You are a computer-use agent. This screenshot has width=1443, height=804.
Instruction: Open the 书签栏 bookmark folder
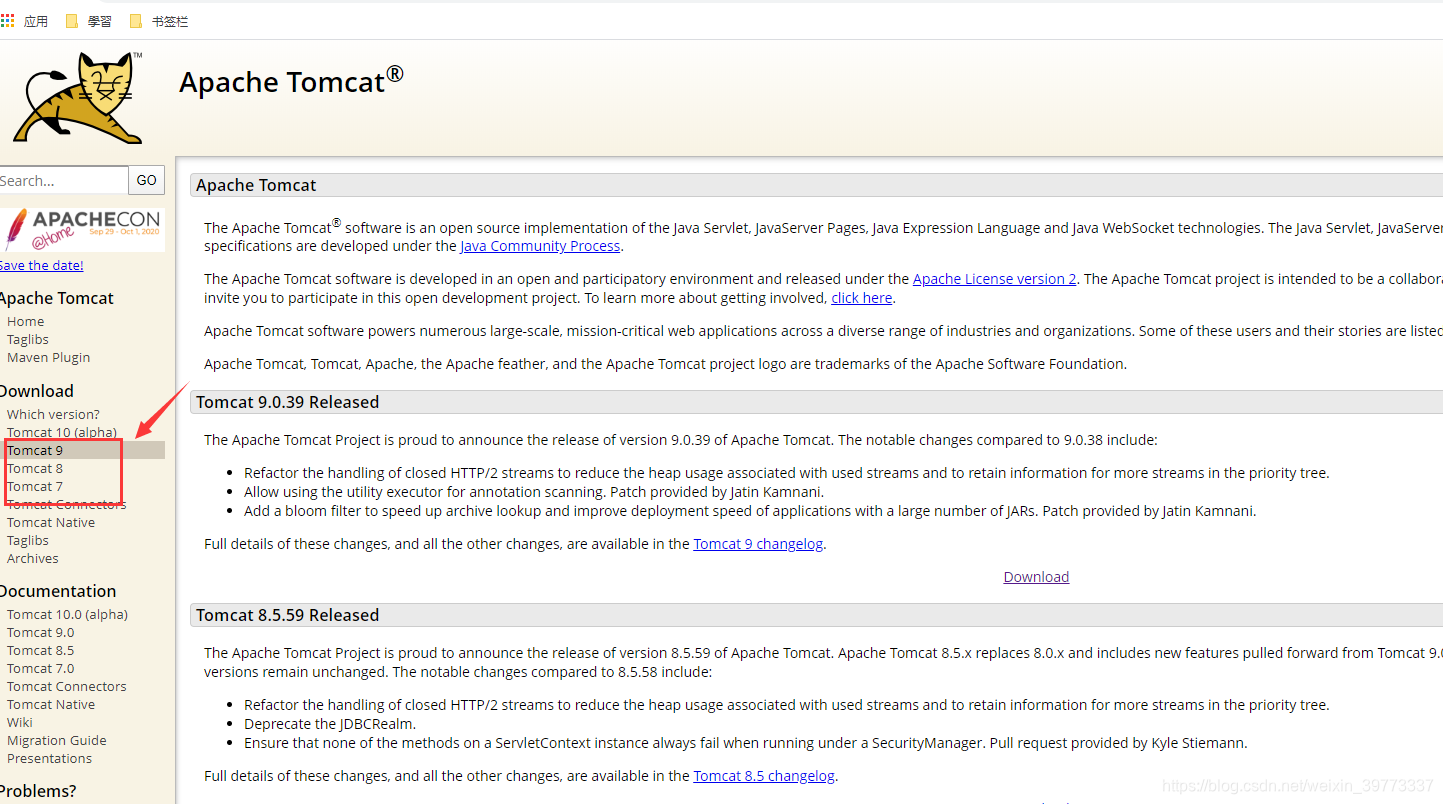tap(159, 21)
